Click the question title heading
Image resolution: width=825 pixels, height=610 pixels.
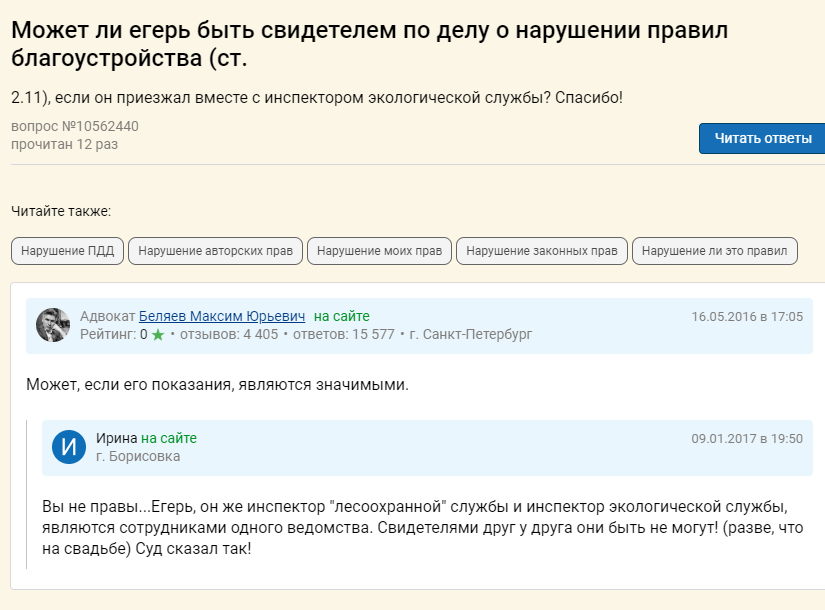pos(370,44)
